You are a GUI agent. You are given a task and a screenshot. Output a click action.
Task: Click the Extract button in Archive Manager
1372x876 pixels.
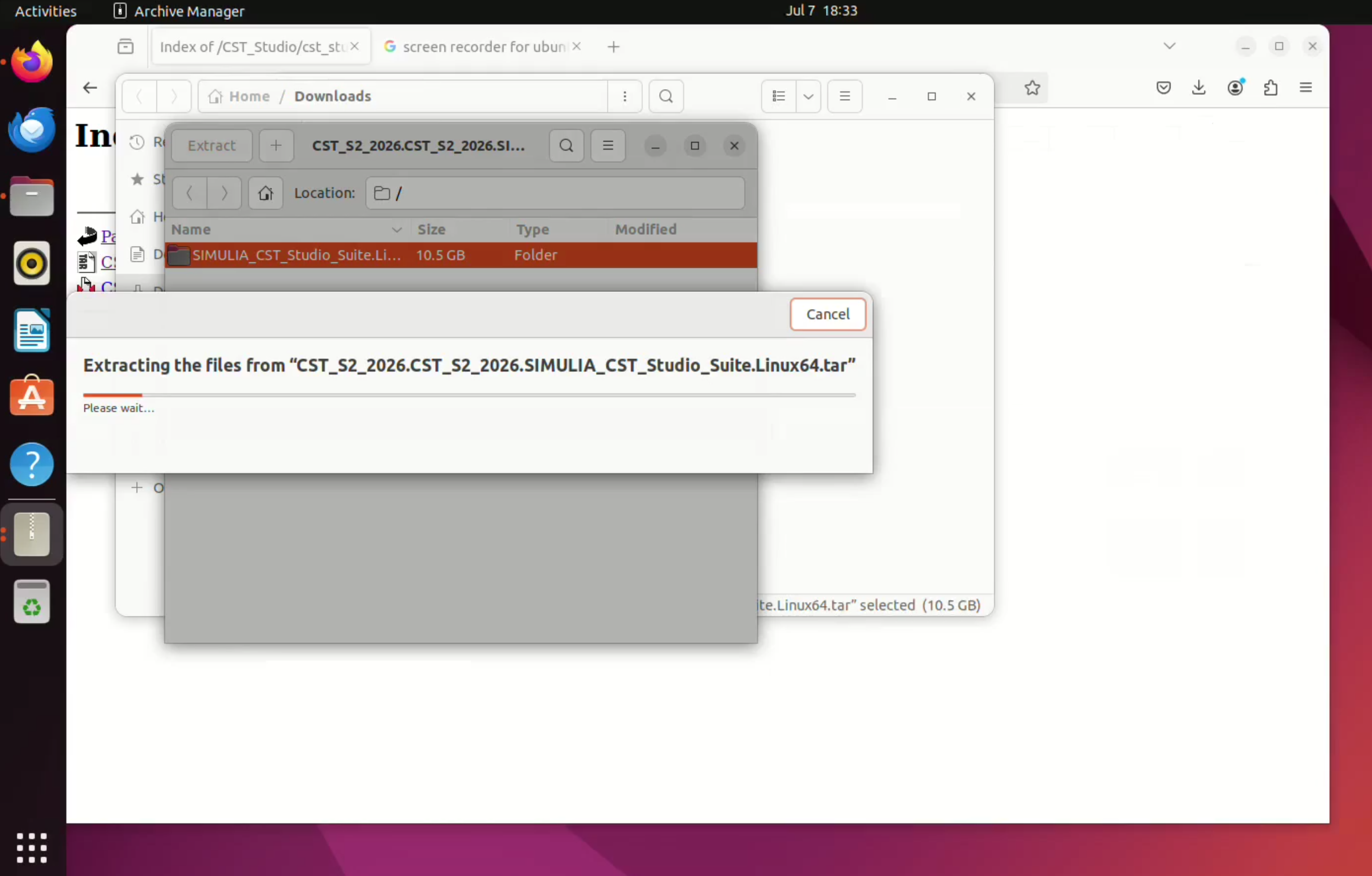click(211, 146)
